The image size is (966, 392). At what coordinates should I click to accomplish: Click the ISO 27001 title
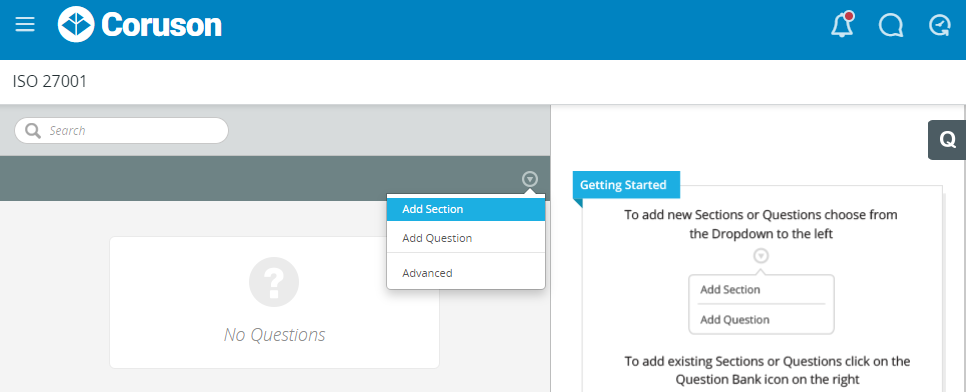tap(50, 81)
